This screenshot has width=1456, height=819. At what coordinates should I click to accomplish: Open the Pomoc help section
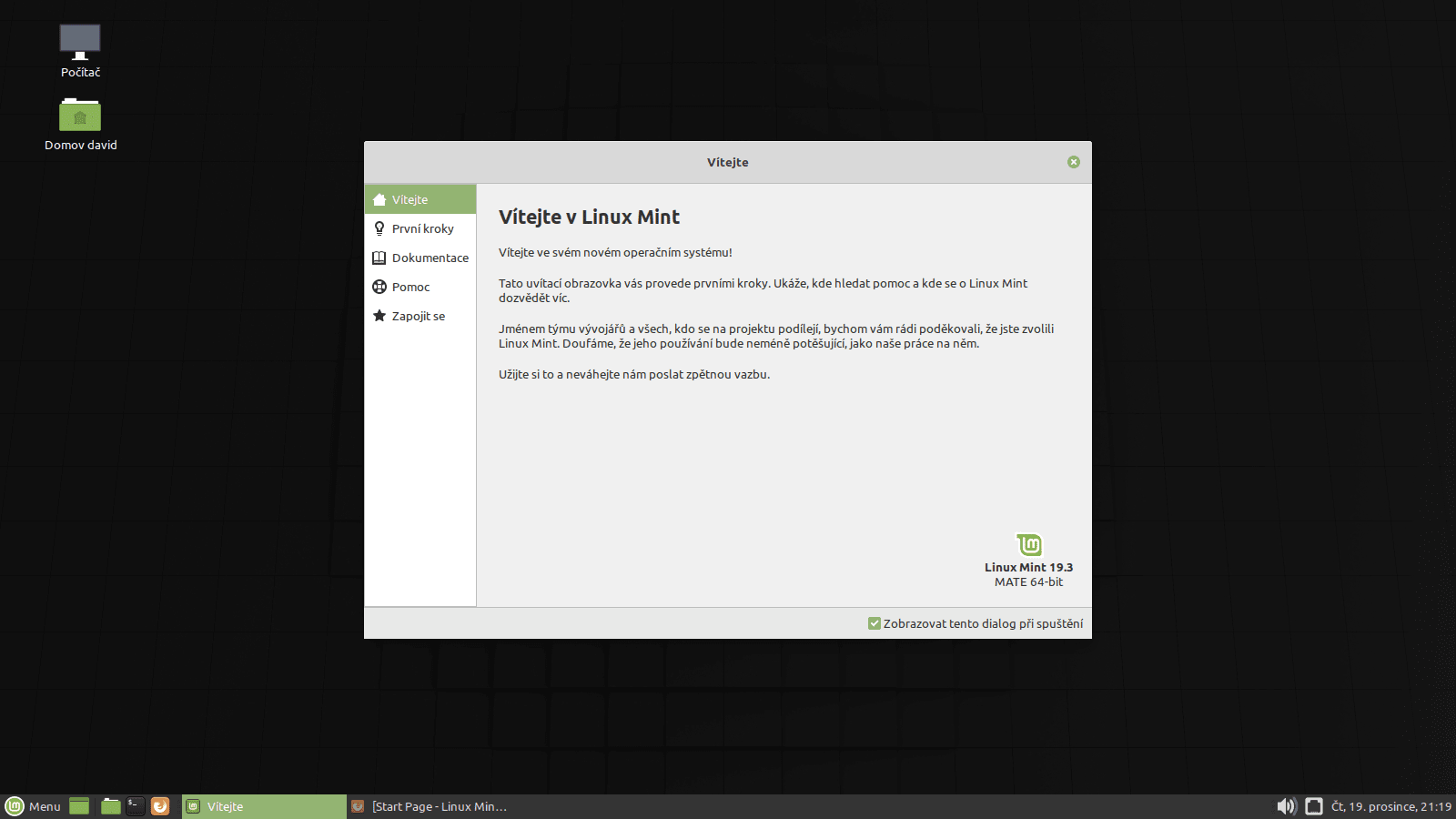click(410, 287)
